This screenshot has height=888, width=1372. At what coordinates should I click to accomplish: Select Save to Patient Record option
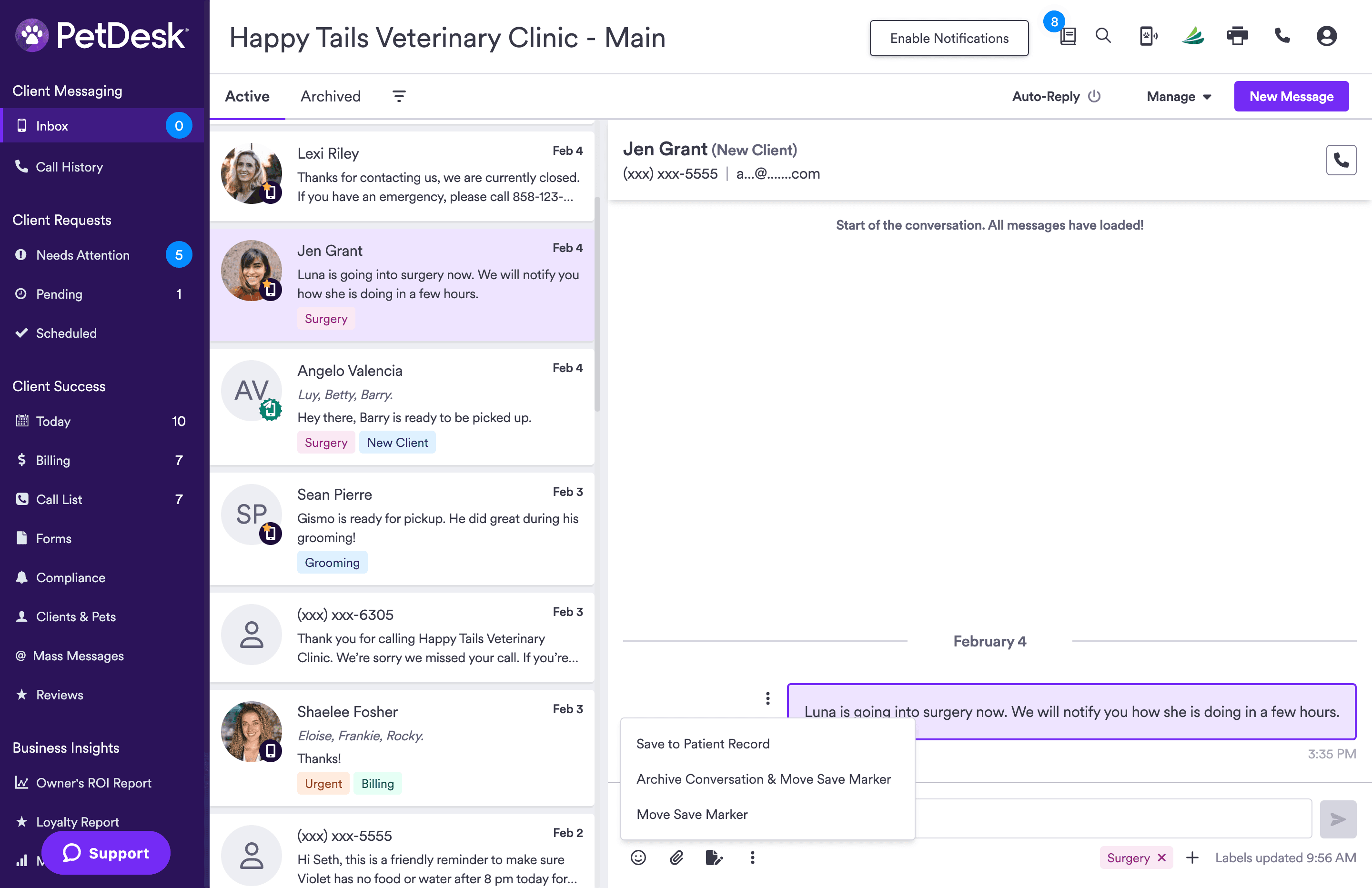click(703, 744)
